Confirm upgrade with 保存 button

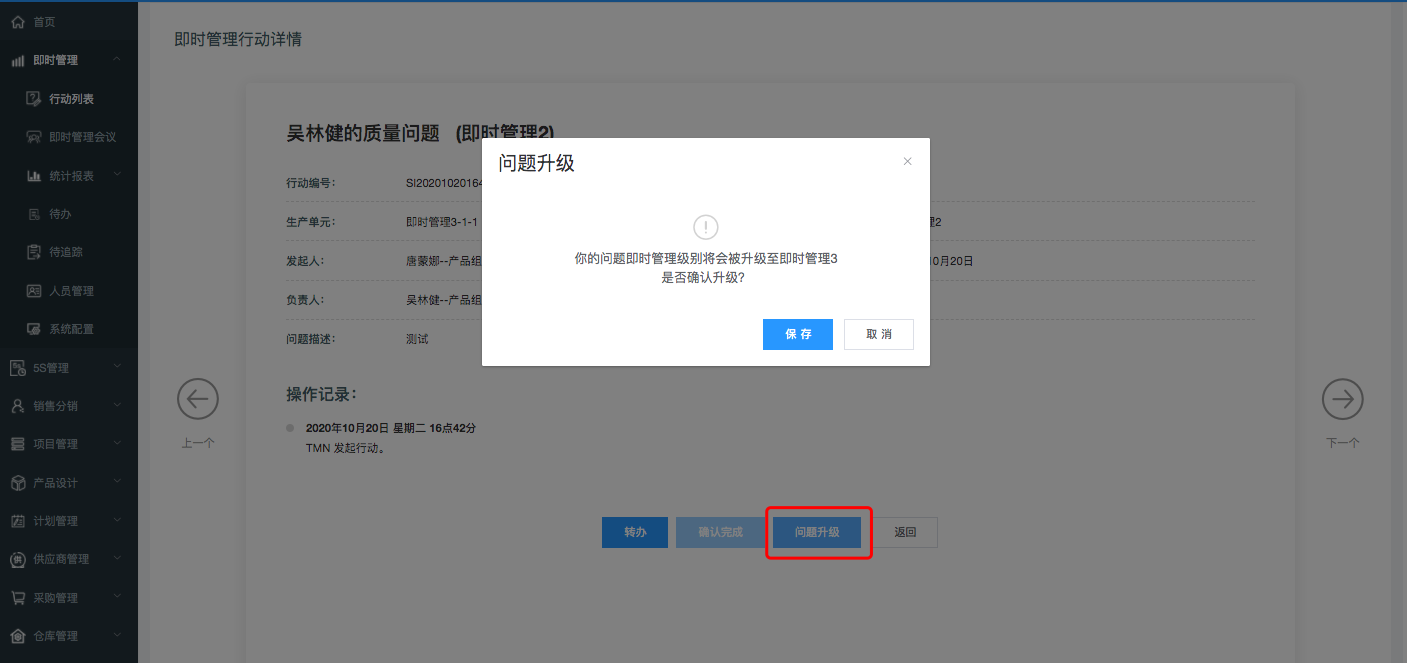(x=797, y=334)
